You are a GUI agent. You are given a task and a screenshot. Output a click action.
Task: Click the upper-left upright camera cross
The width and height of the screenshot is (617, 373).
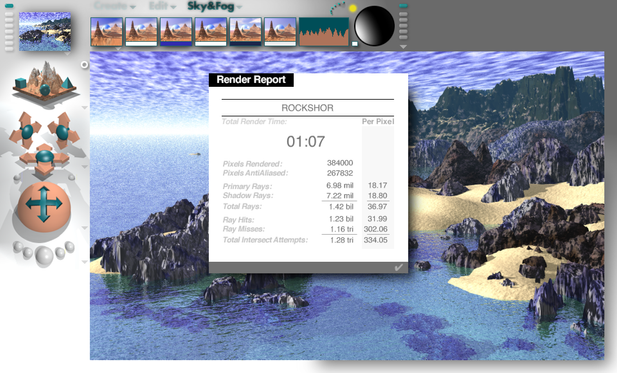[x=26, y=130]
